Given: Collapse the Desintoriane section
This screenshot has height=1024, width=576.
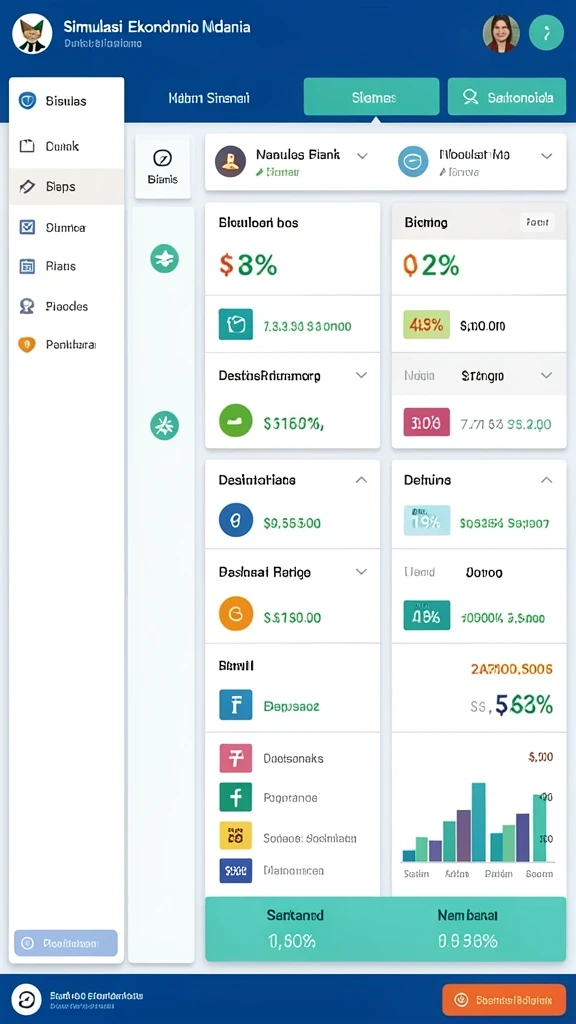Looking at the screenshot, I should pos(360,480).
